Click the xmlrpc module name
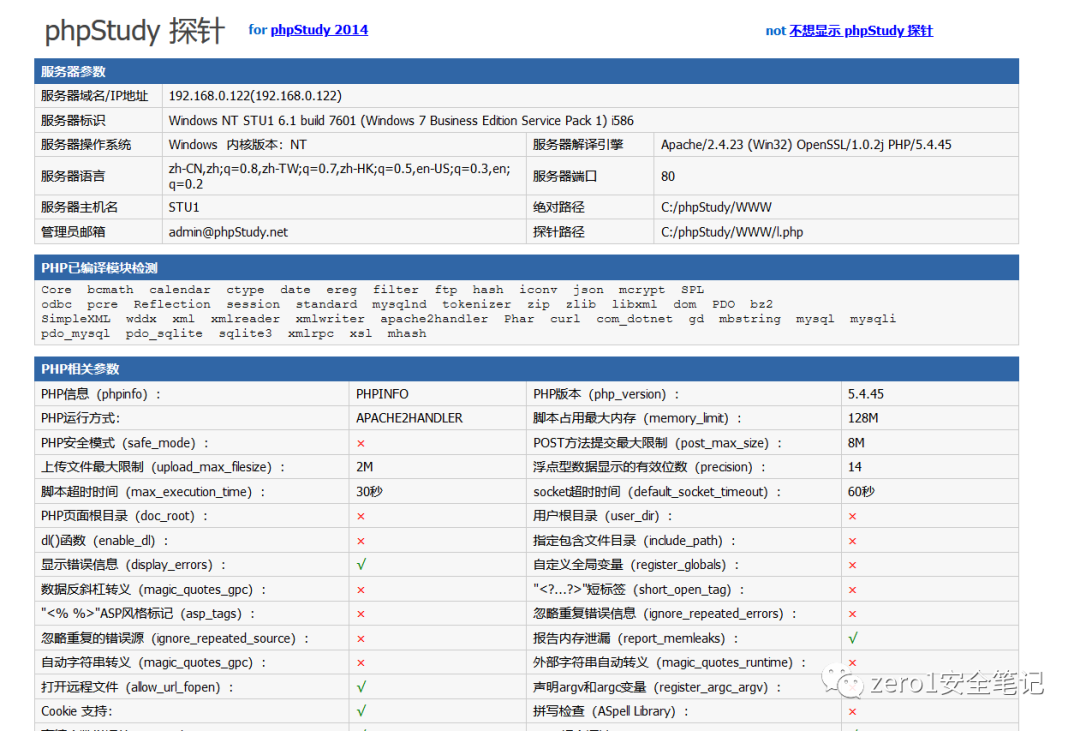1080x731 pixels. pyautogui.click(x=311, y=333)
